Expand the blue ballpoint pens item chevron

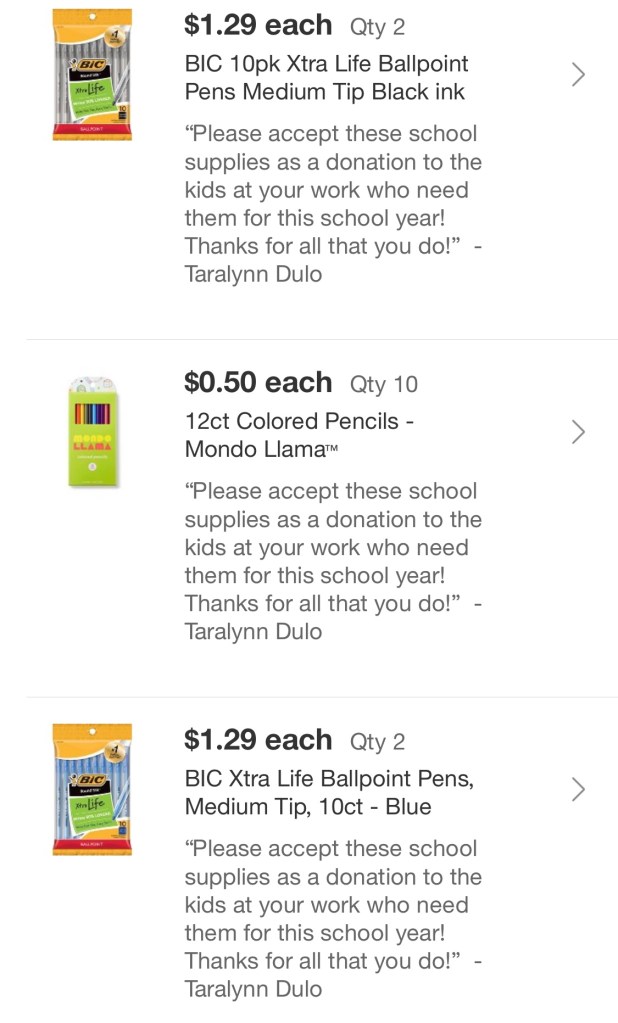578,790
